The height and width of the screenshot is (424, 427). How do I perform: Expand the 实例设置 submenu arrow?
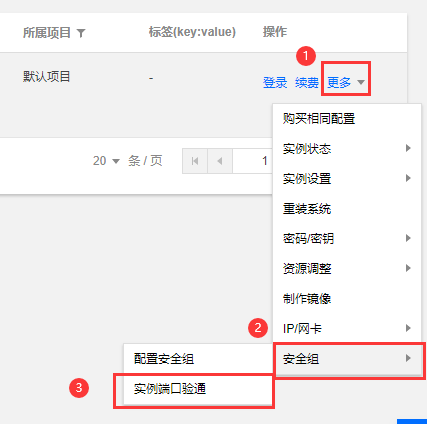pos(408,178)
